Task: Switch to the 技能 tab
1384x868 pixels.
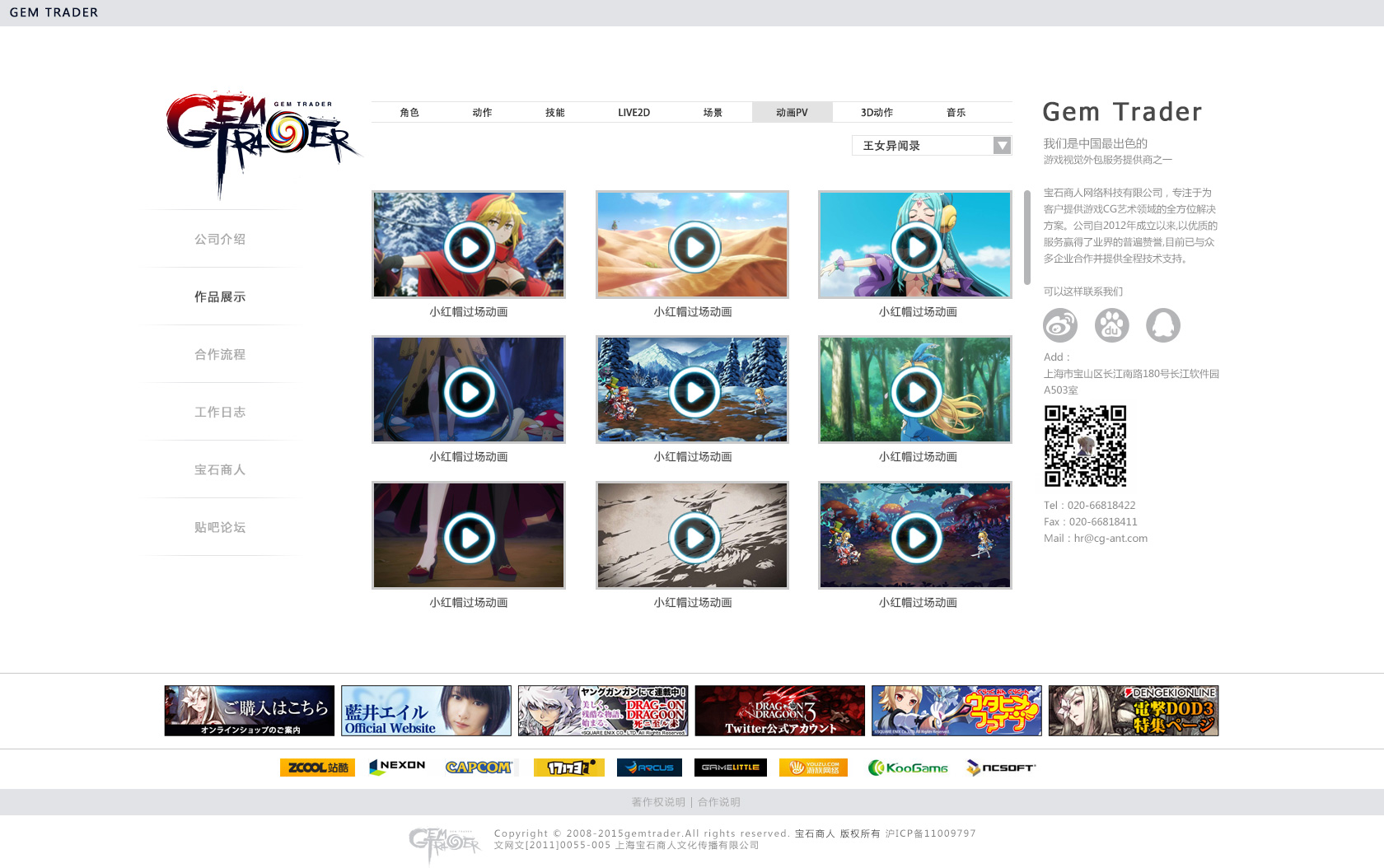Action: [554, 113]
